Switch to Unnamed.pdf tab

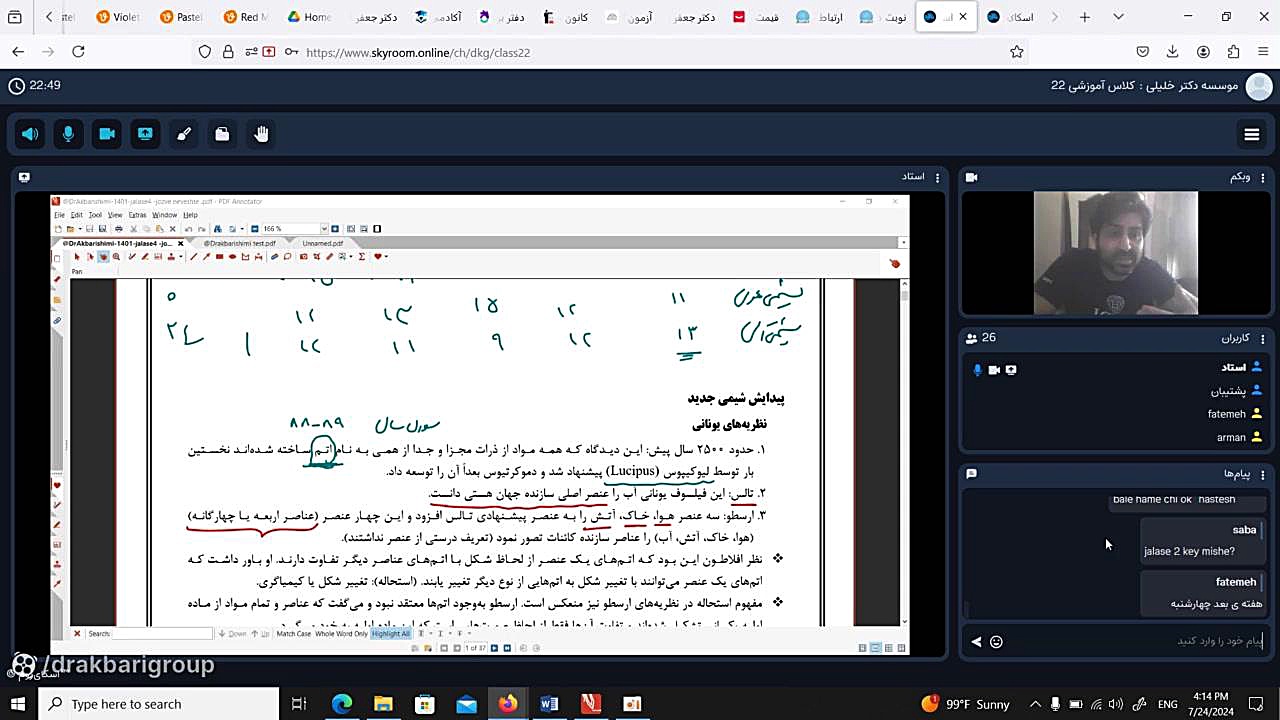coord(323,243)
